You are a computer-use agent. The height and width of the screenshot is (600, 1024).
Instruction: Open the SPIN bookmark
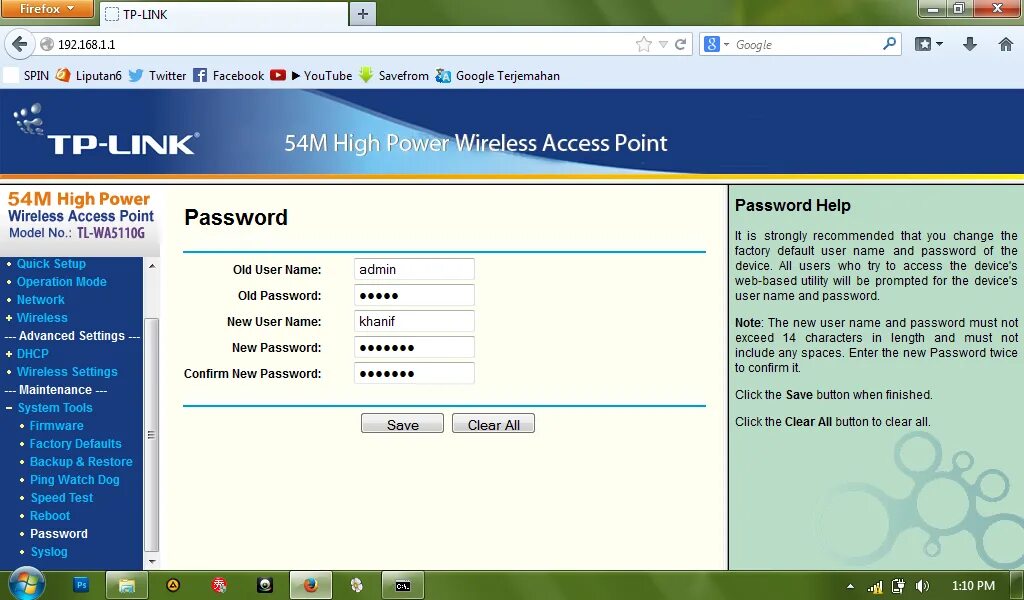pyautogui.click(x=26, y=76)
